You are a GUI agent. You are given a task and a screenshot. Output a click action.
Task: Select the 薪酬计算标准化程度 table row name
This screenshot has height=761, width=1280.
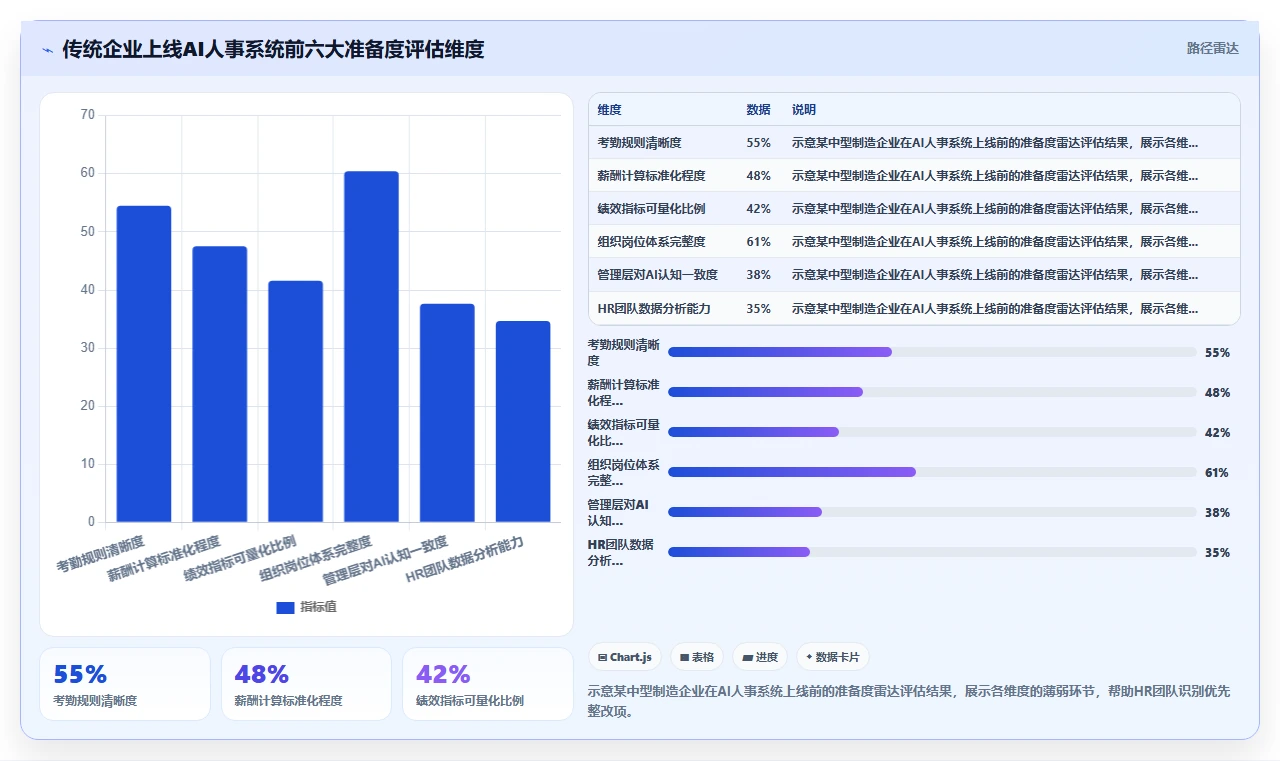pos(651,176)
